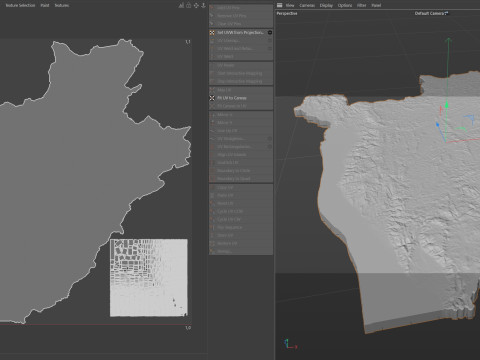Click the blue Z-axis arrow handle
This screenshot has width=480, height=360.
(438, 125)
